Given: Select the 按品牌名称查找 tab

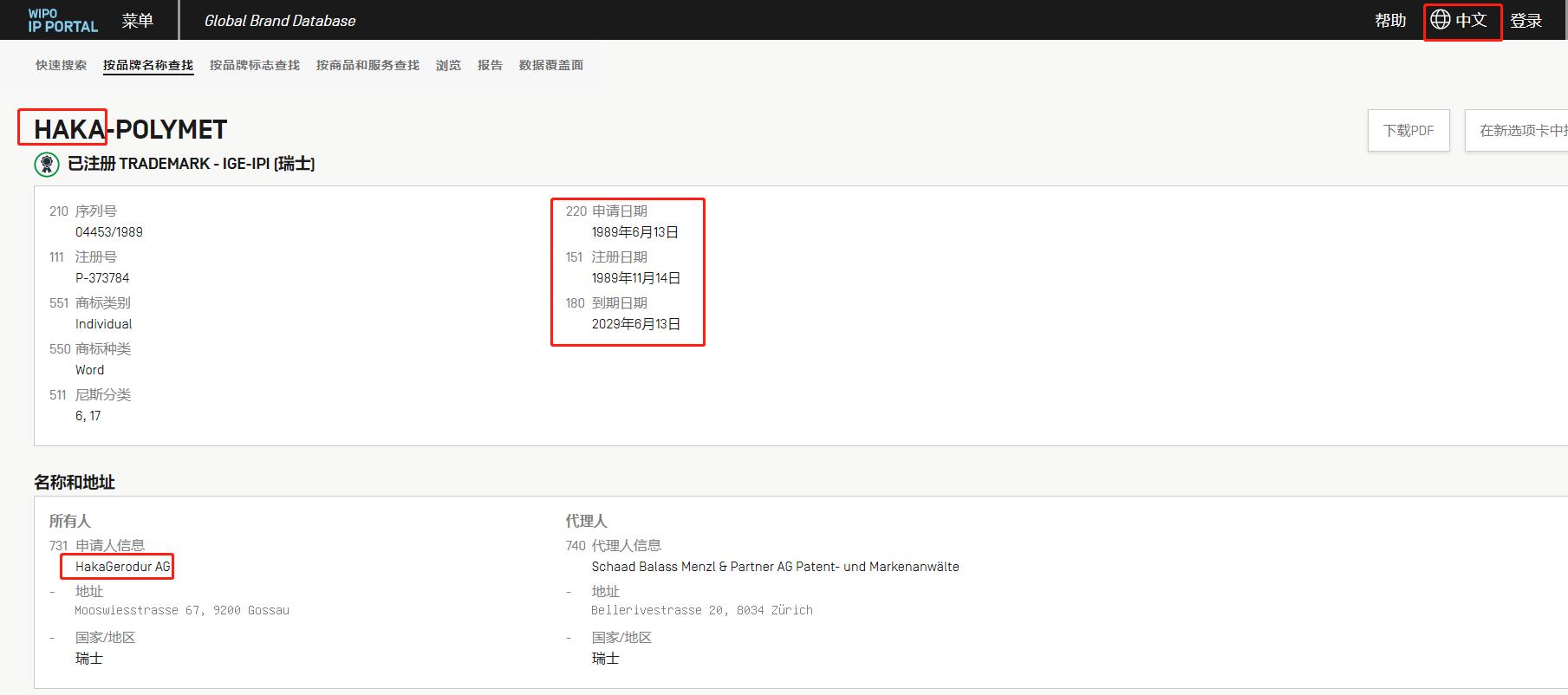Looking at the screenshot, I should pos(147,65).
